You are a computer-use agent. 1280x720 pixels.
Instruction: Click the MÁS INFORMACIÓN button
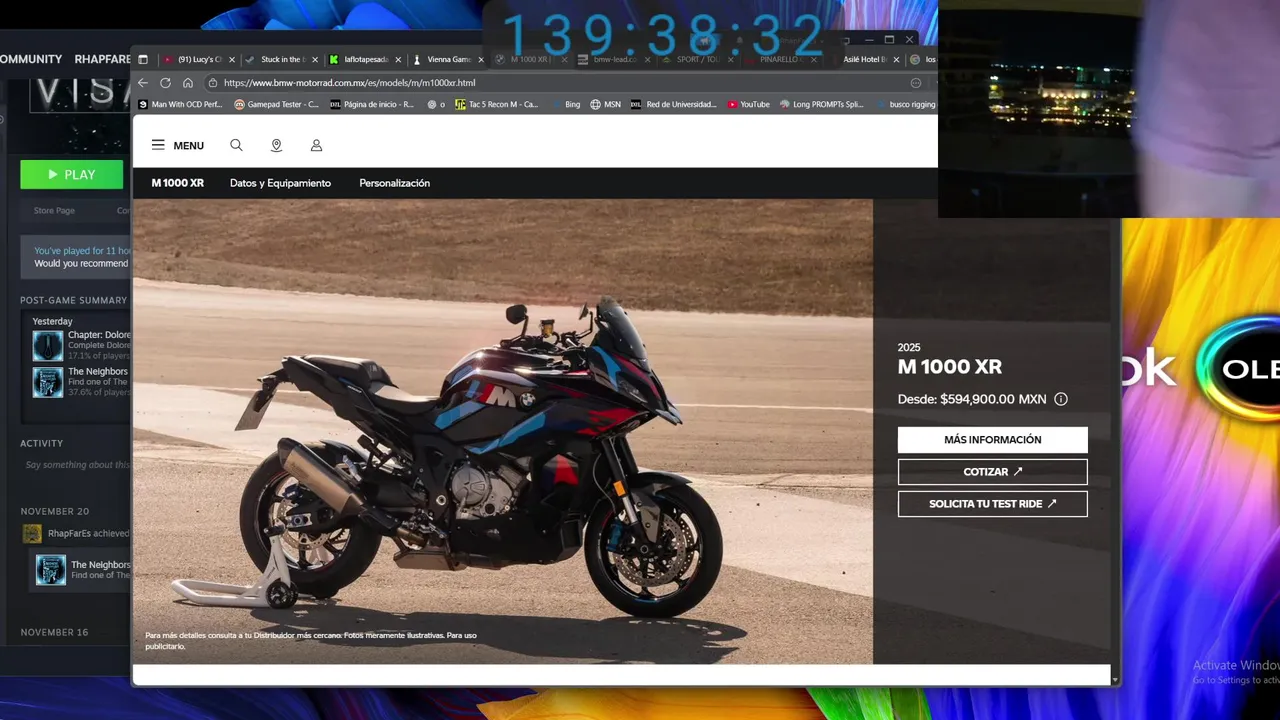coord(992,440)
